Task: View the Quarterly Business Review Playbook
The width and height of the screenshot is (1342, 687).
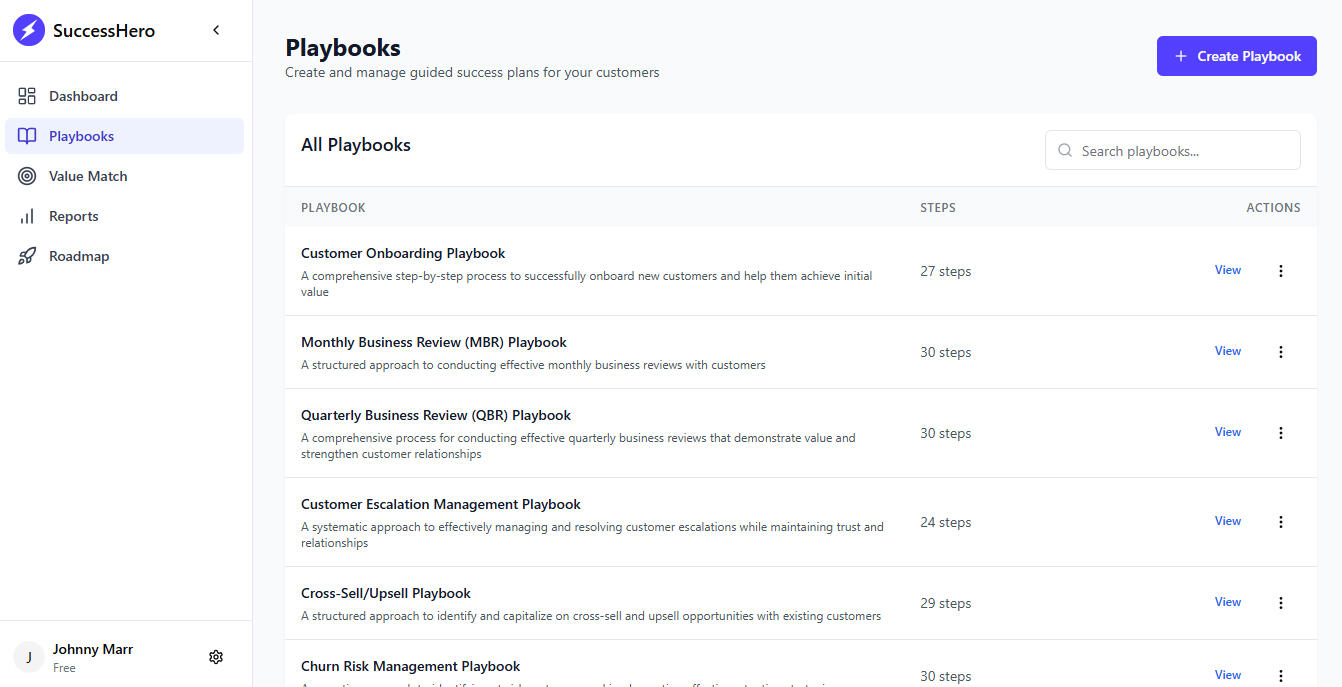Action: [1227, 432]
